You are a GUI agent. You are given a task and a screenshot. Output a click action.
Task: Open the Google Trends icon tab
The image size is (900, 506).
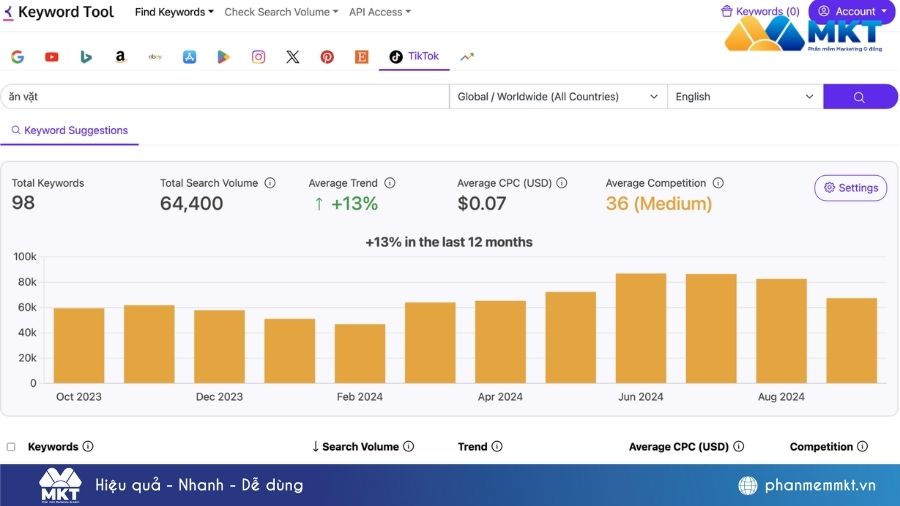click(467, 57)
